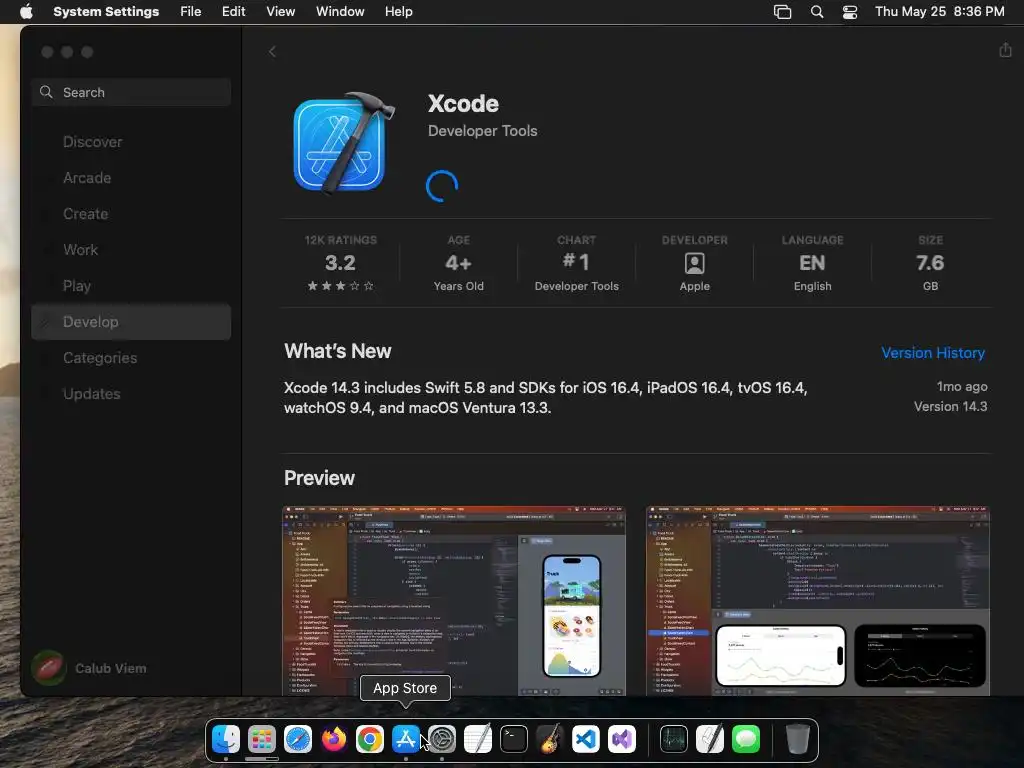Click the Version 14.3 text
1024x768 pixels.
tap(950, 406)
